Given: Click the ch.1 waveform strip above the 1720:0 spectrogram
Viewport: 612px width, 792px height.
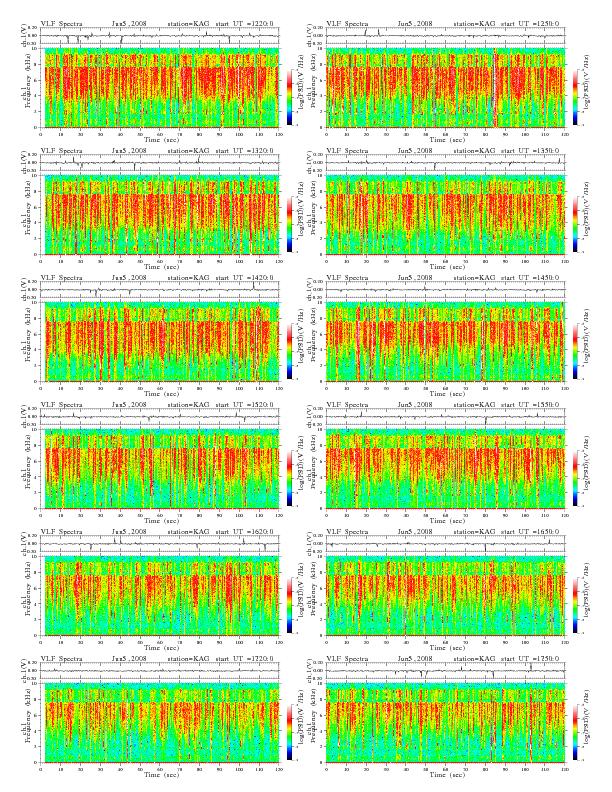Looking at the screenshot, I should tap(160, 671).
